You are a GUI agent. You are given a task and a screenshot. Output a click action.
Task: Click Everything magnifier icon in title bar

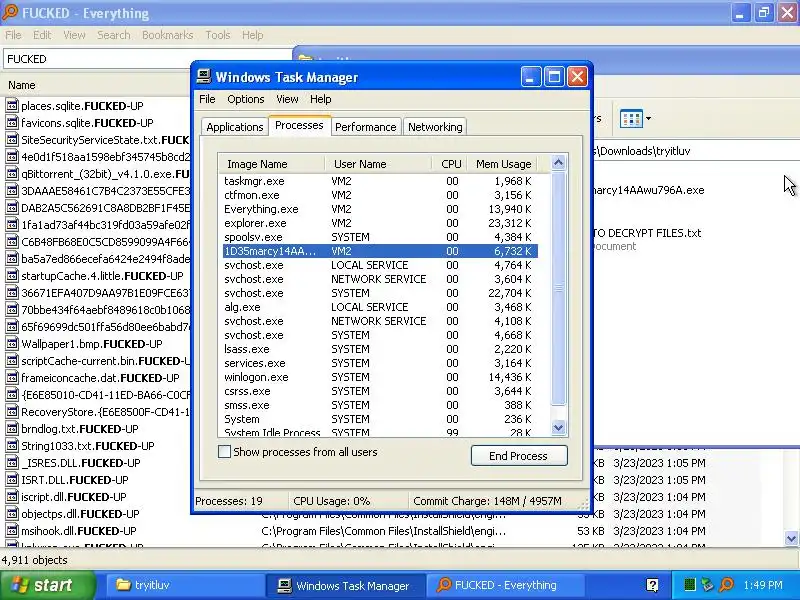pyautogui.click(x=9, y=12)
